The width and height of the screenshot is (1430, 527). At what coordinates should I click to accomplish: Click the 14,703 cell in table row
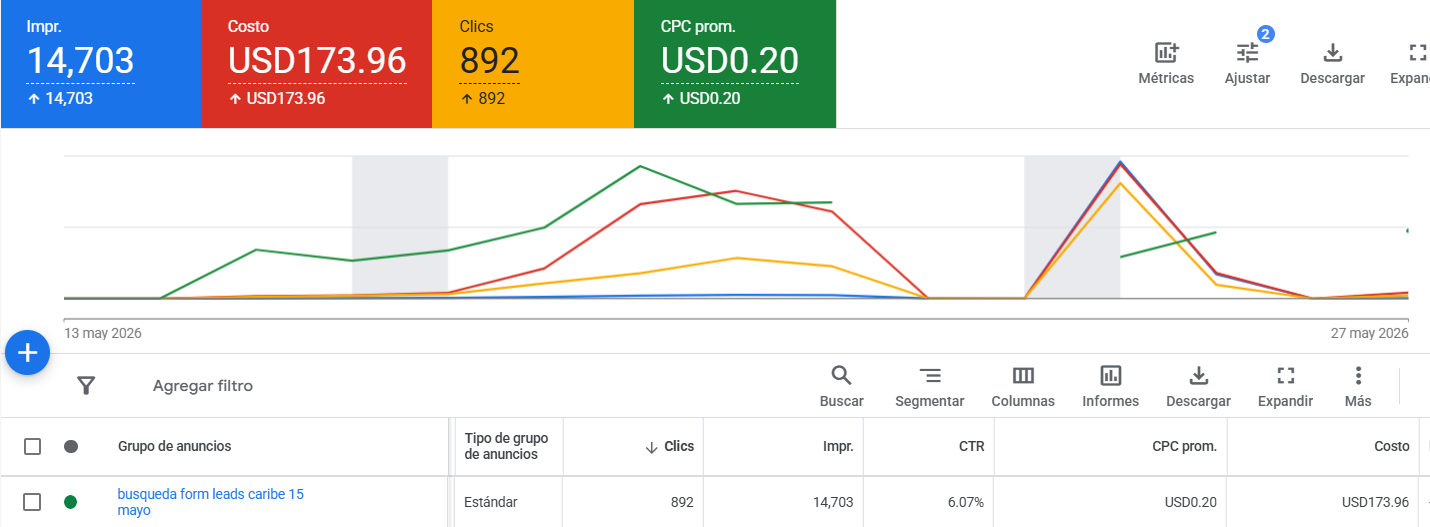point(833,502)
